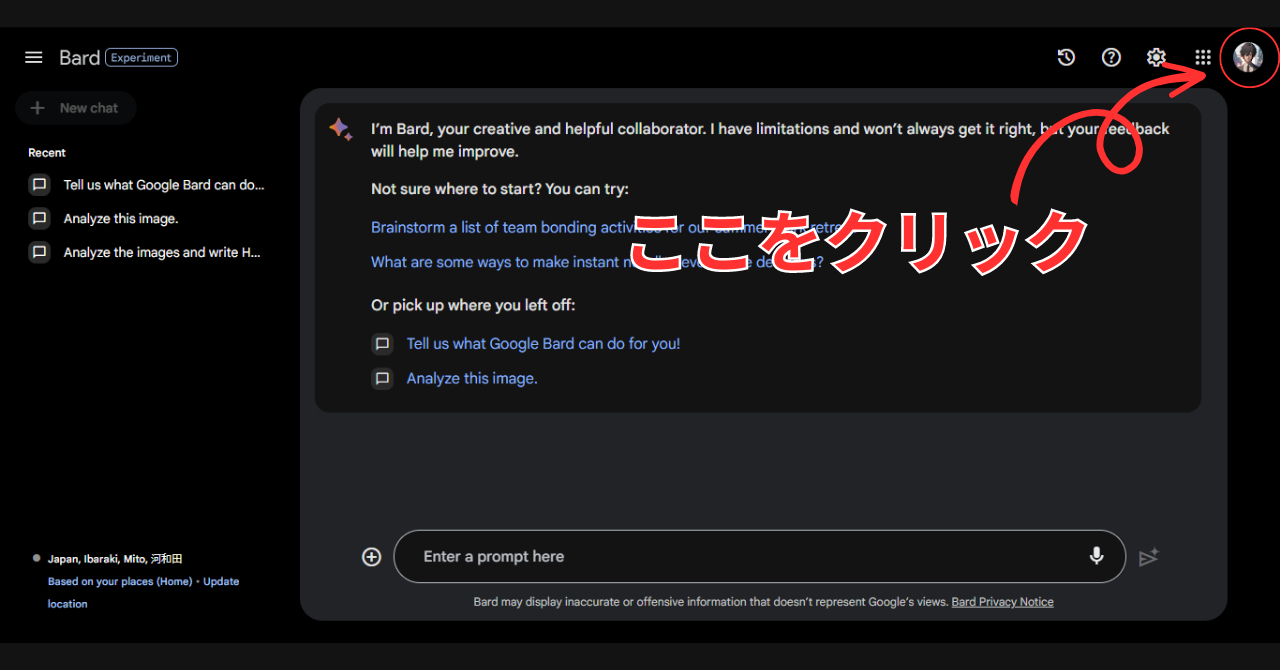The height and width of the screenshot is (670, 1280).
Task: Click the Experiment badge next to Bard
Action: click(x=141, y=58)
